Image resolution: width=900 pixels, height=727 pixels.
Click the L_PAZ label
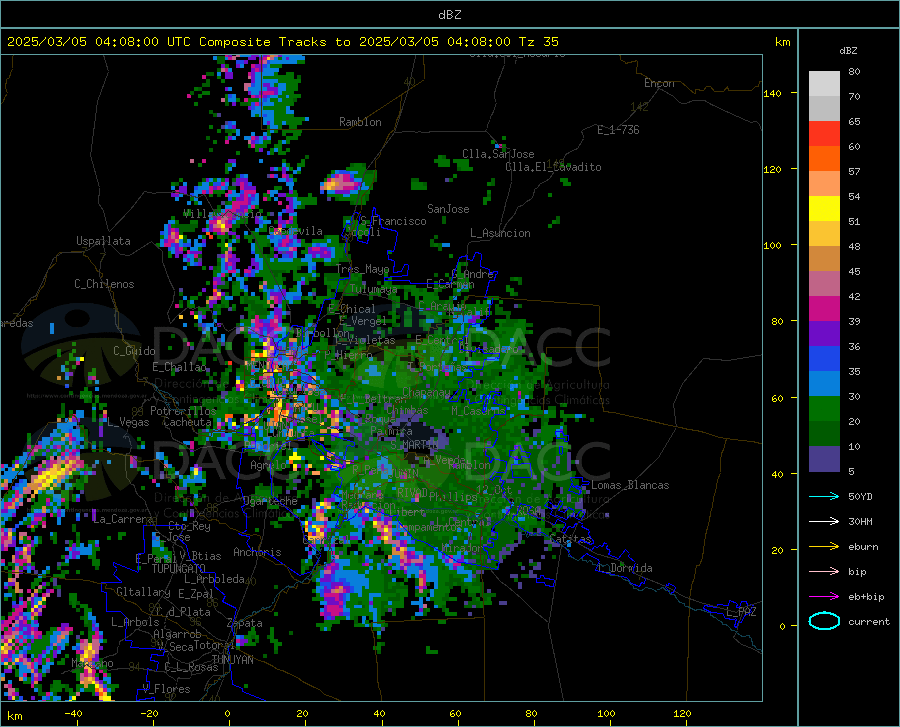[x=741, y=612]
